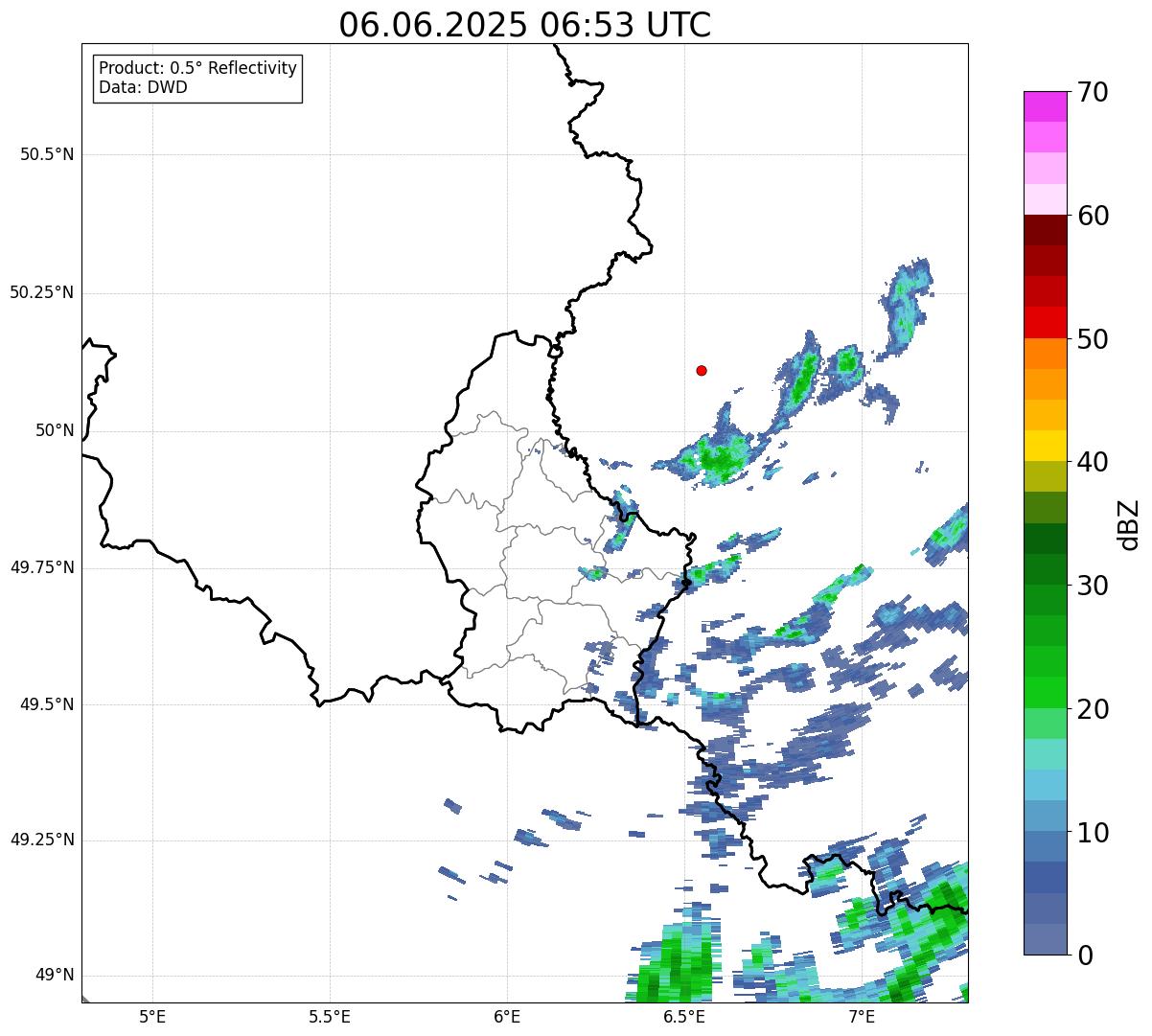The height and width of the screenshot is (1036, 1152).
Task: Click the colorbar value 40
Action: point(1093,462)
